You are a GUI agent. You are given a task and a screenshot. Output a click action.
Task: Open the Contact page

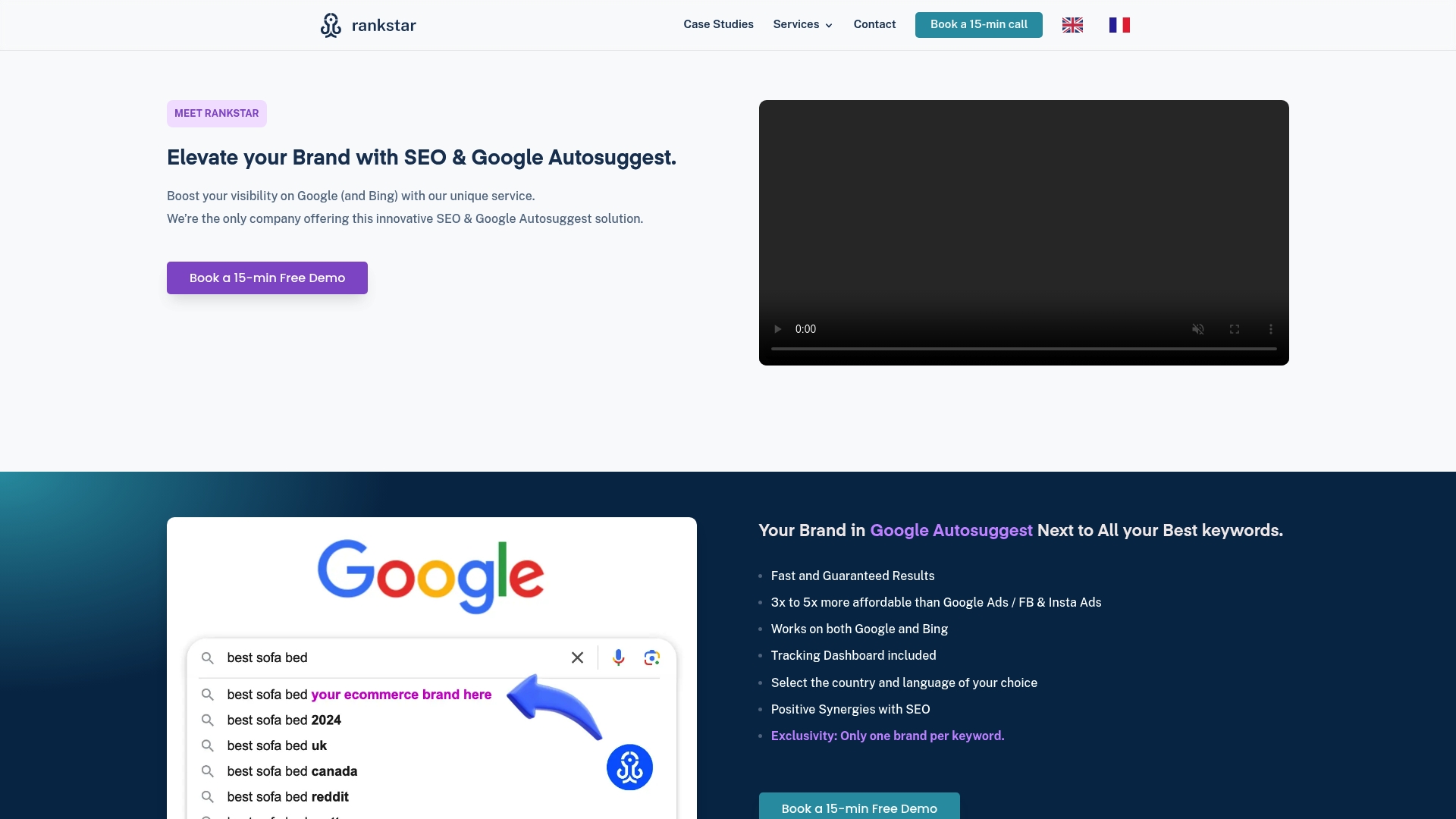click(874, 24)
